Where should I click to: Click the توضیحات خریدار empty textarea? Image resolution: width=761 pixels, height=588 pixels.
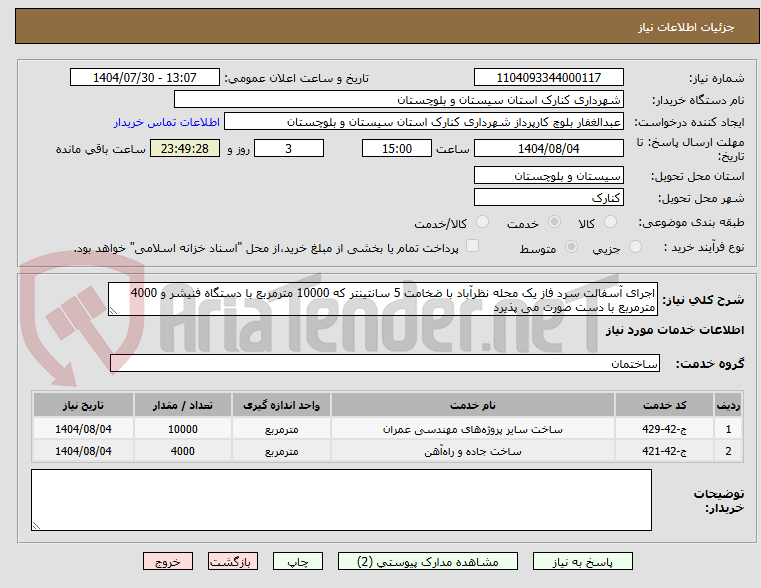(341, 500)
